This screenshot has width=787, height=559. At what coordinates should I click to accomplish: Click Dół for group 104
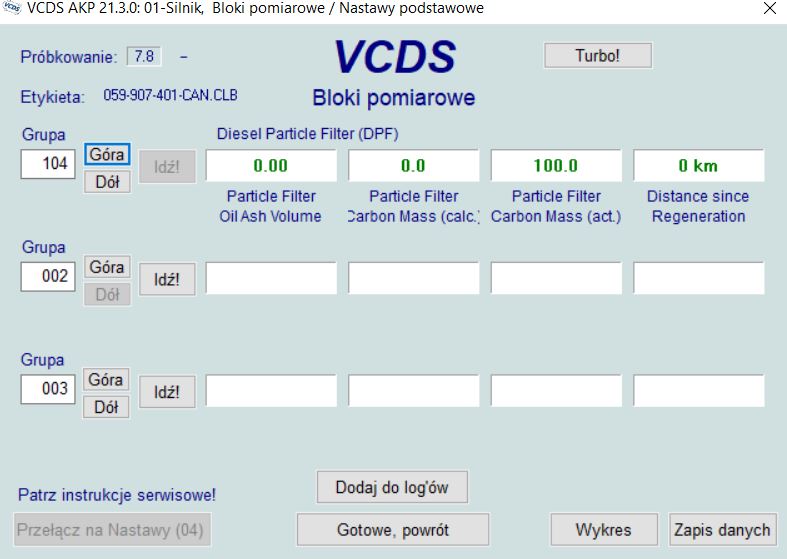pos(107,182)
